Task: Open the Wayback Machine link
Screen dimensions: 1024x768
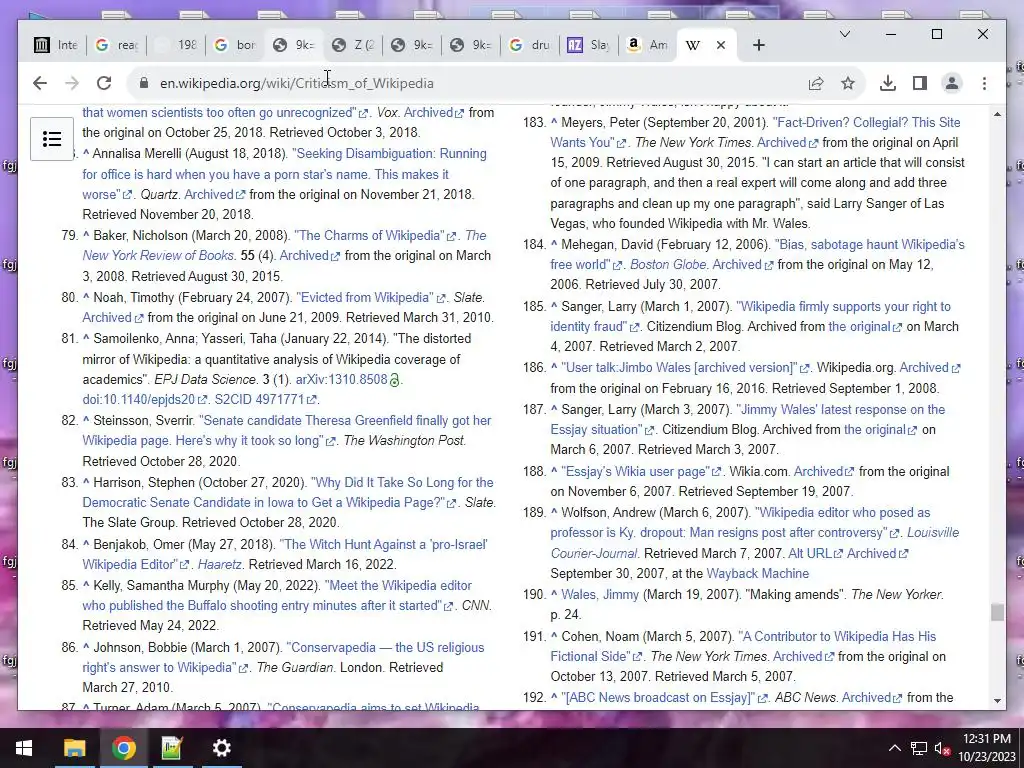Action: (758, 573)
